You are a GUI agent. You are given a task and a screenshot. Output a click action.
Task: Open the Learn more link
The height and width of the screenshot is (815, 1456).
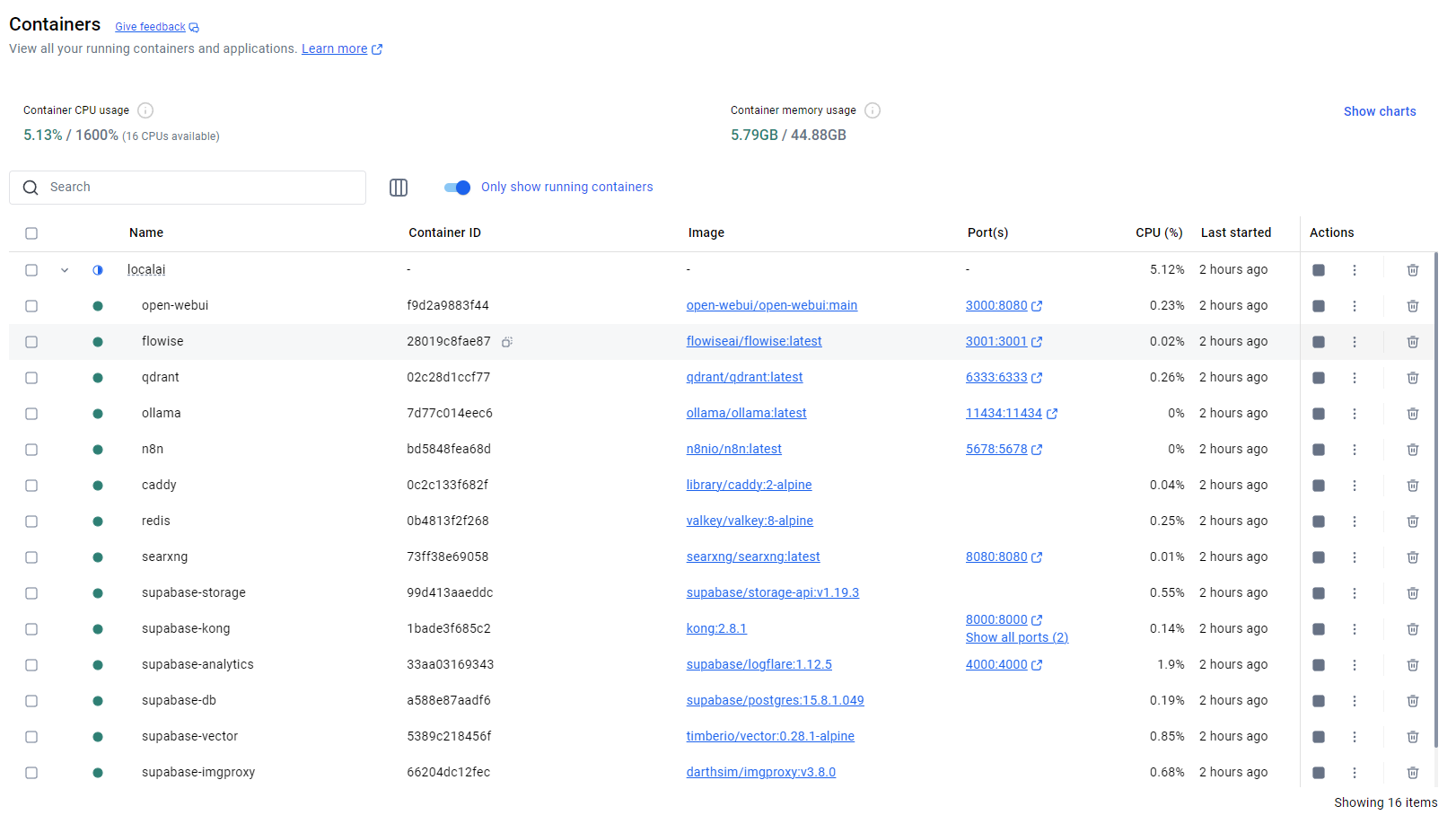[342, 48]
